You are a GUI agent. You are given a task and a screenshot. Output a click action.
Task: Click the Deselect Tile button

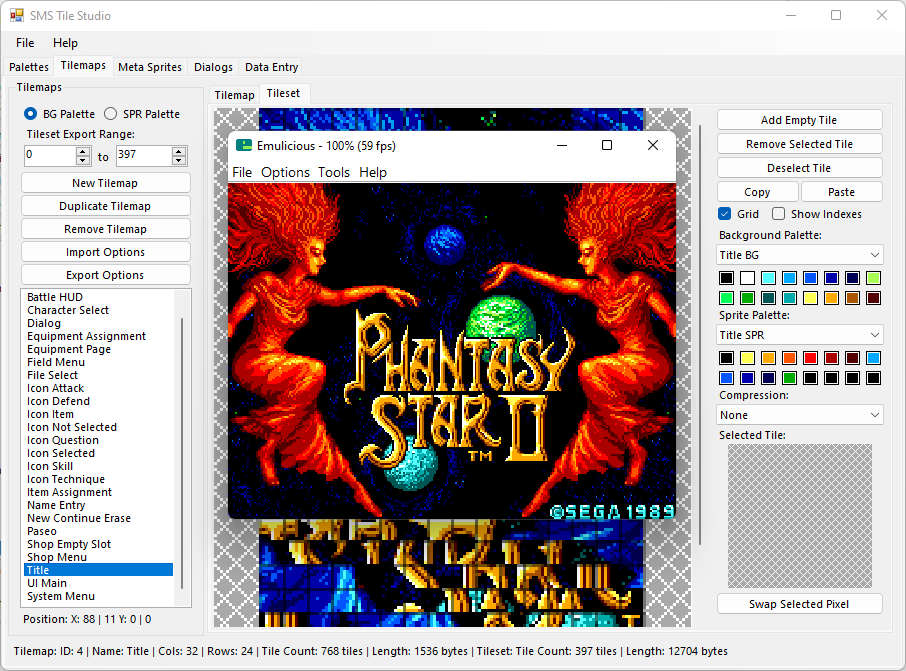800,168
